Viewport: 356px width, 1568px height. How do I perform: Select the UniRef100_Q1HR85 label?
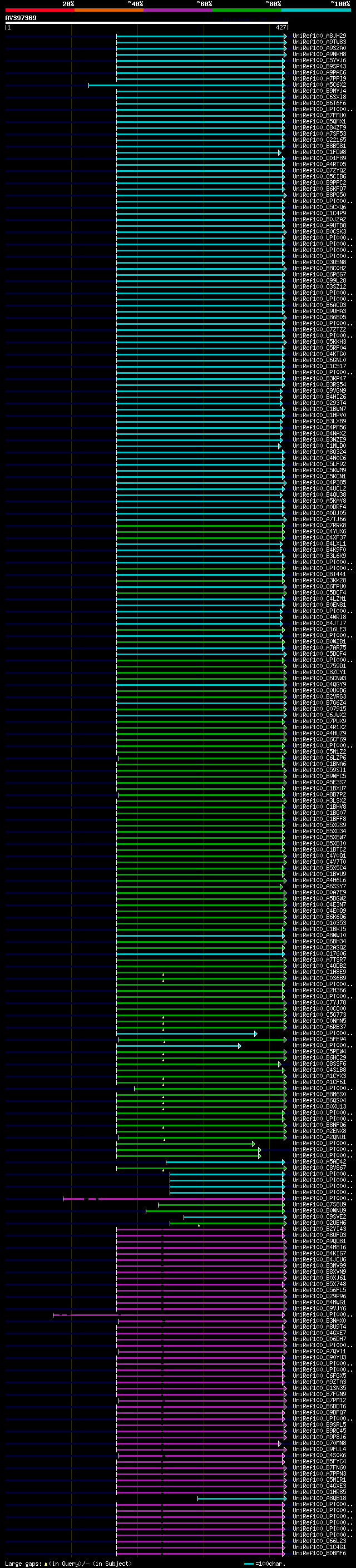coord(319,1491)
